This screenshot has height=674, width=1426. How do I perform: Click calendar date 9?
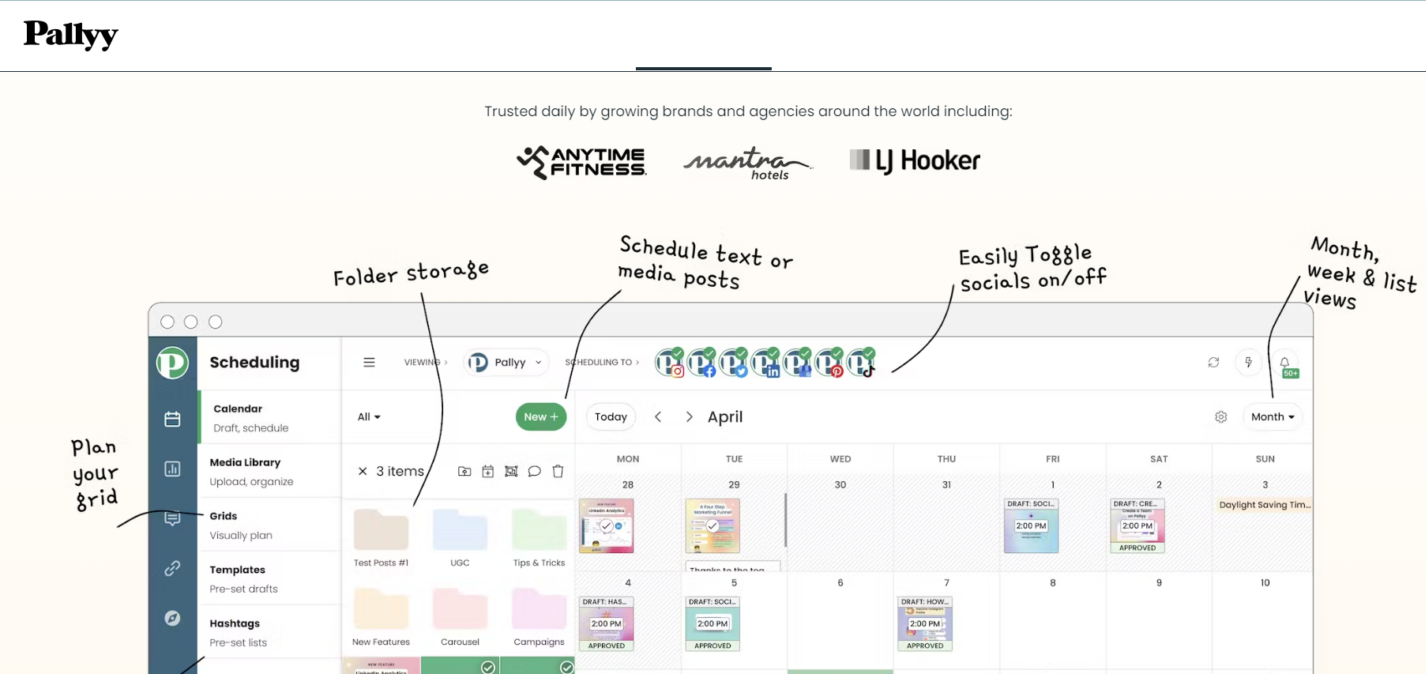coord(1159,583)
